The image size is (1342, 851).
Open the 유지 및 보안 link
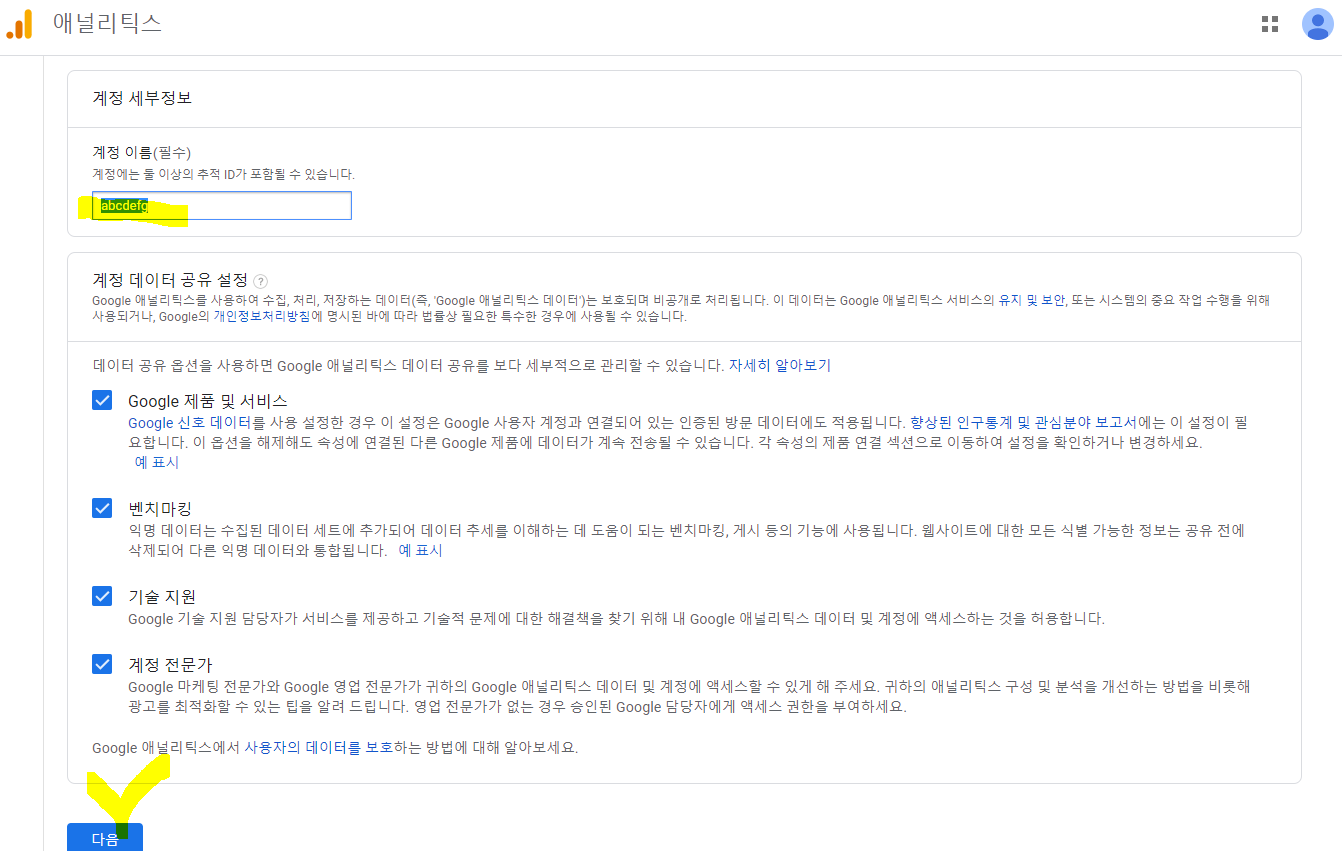tap(1031, 300)
